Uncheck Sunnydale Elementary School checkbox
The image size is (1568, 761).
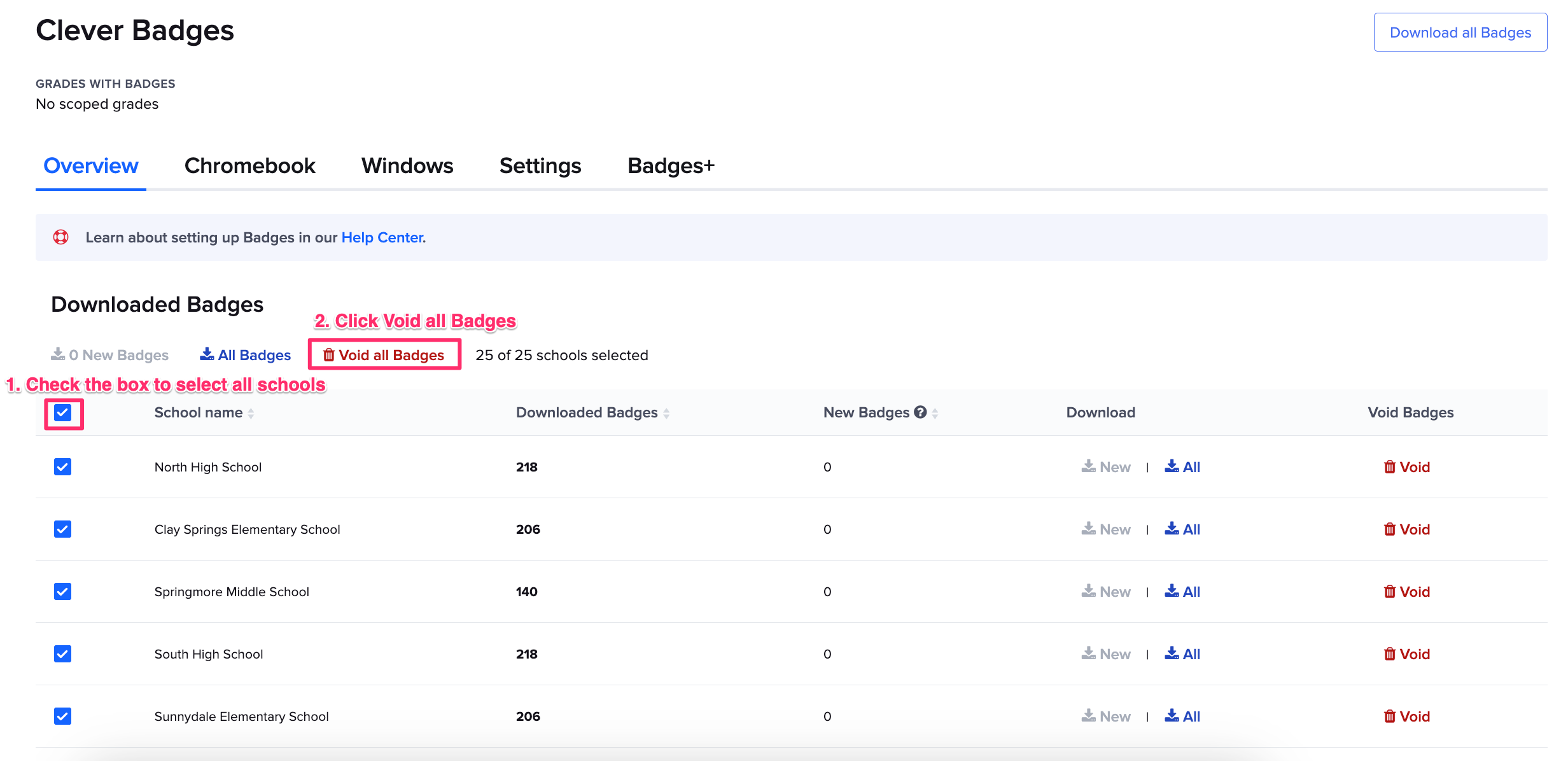click(62, 716)
